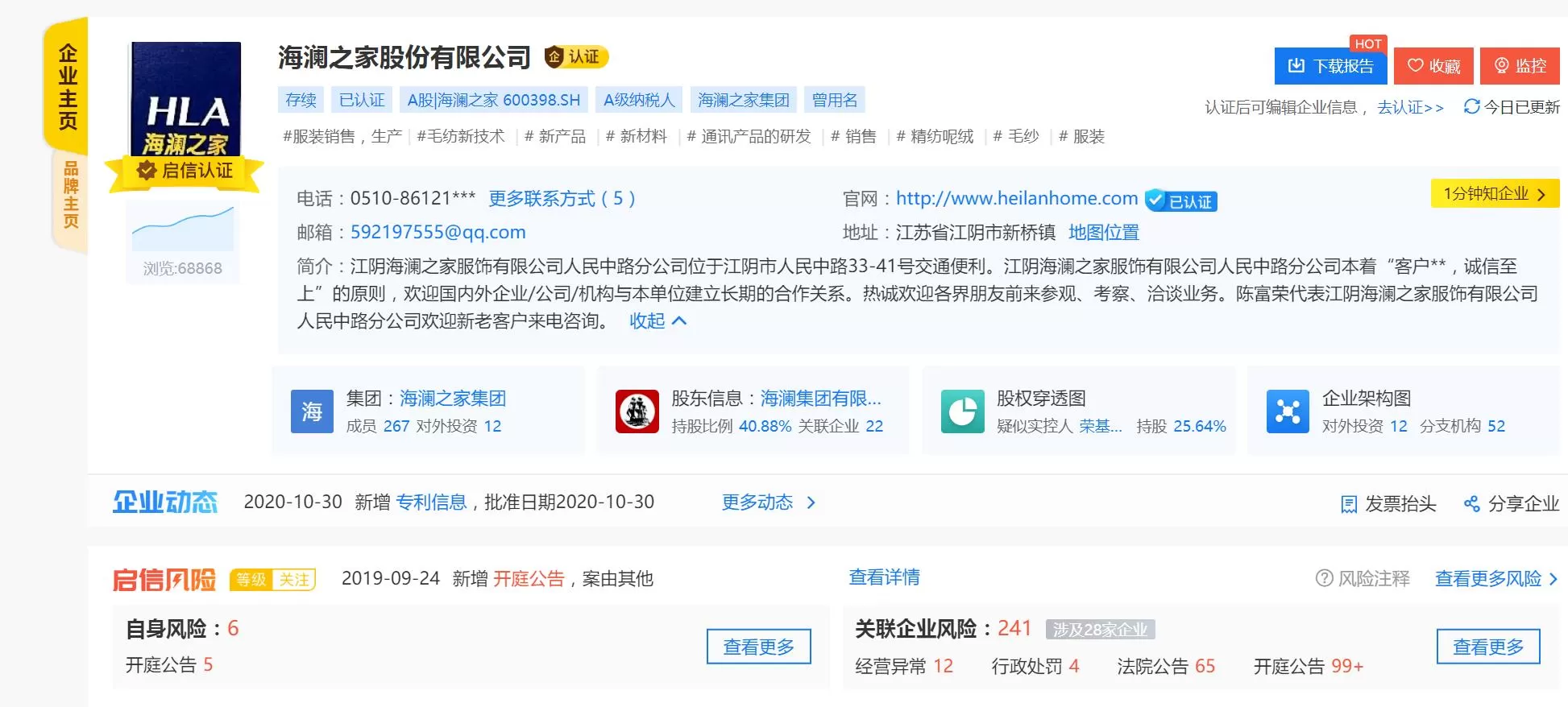Expand 更多动态 chevron
Image resolution: width=1568 pixels, height=707 pixels.
tap(811, 502)
